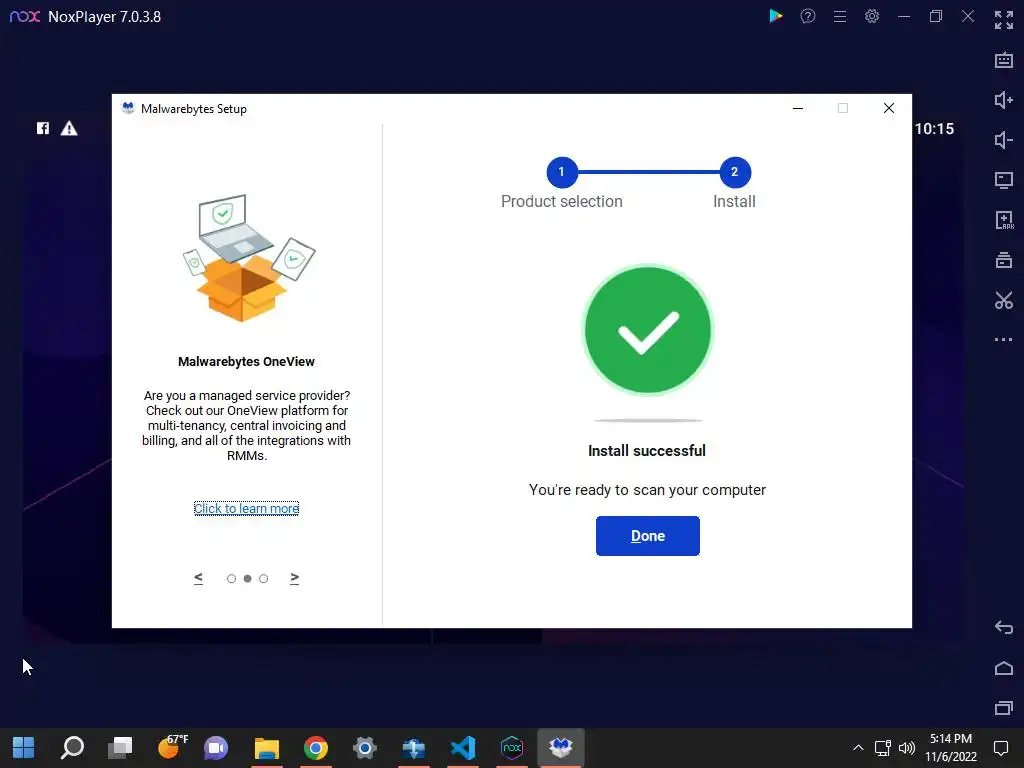Click the OneView box illustration
1024x768 pixels.
249,257
